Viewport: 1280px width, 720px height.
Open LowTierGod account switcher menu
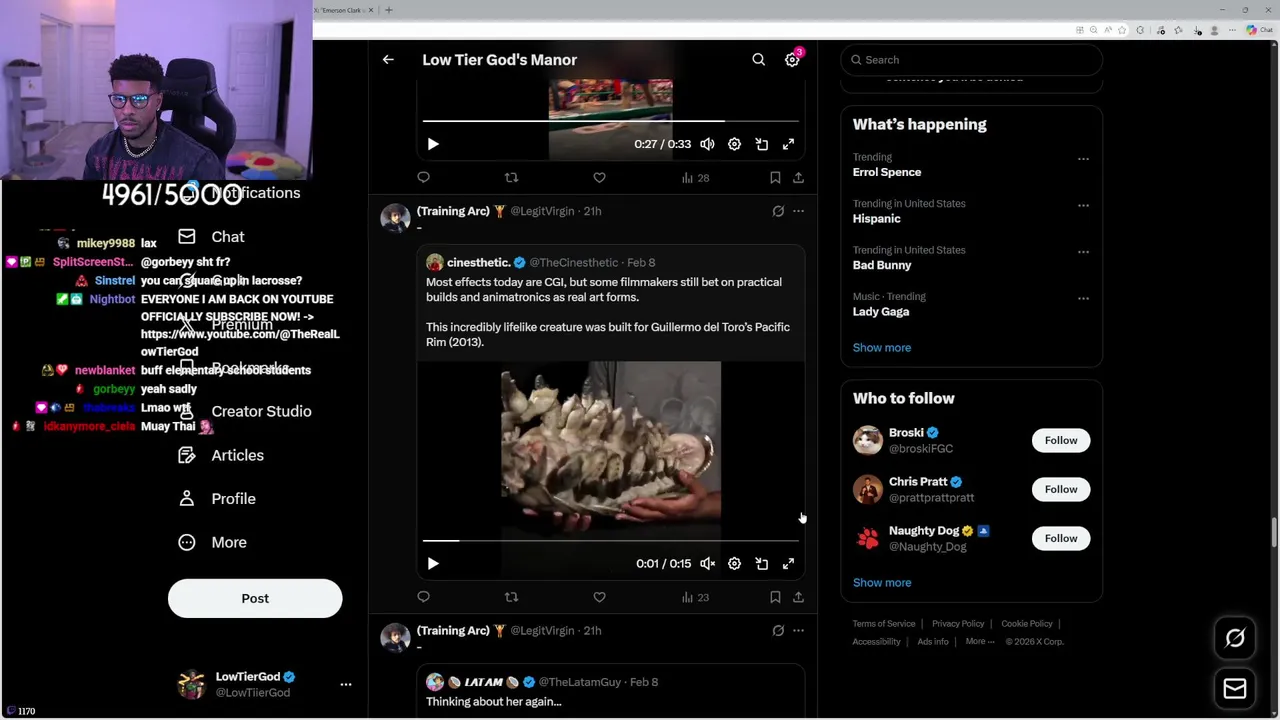(260, 684)
